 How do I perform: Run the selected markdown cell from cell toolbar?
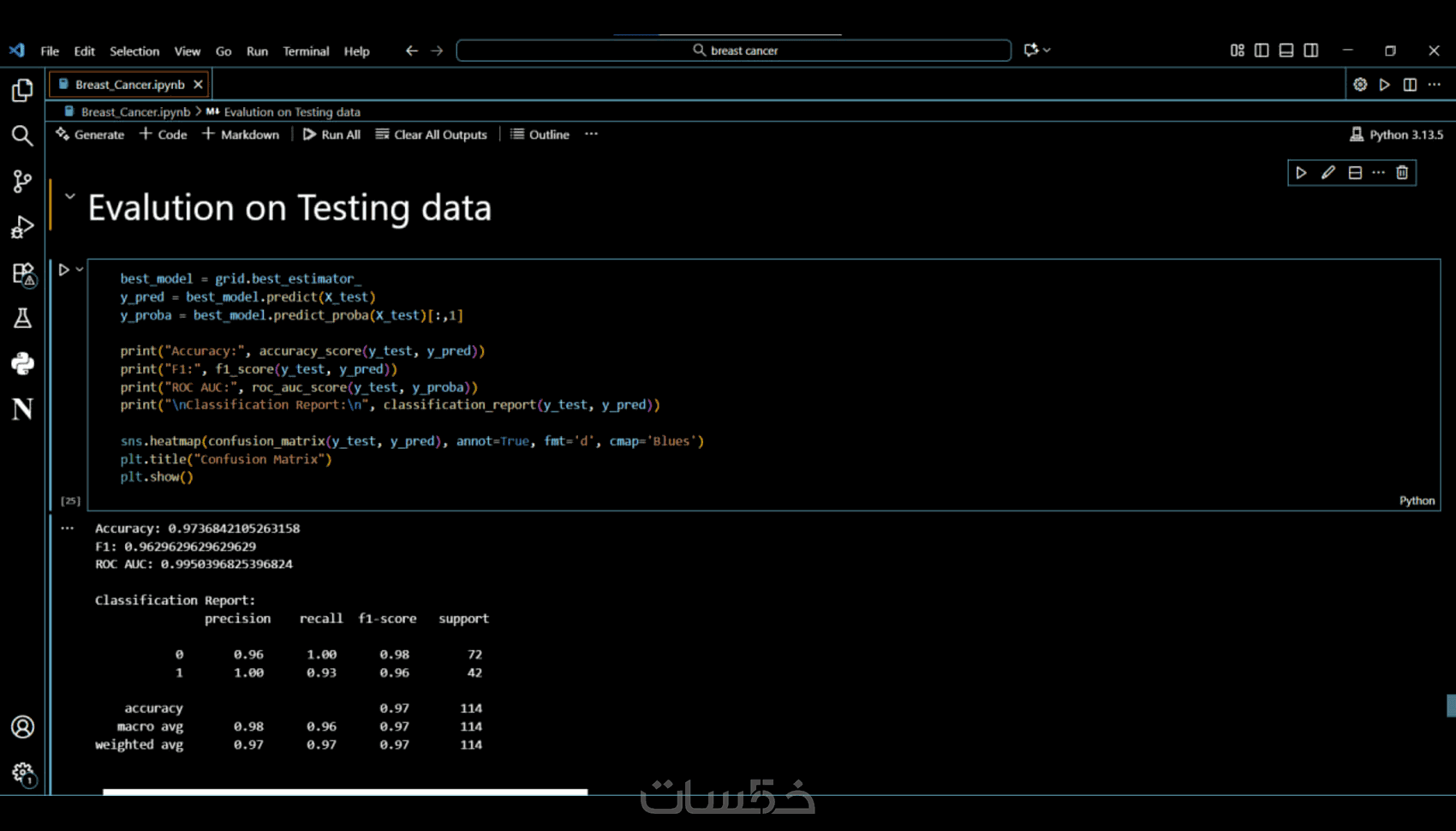click(x=1301, y=173)
